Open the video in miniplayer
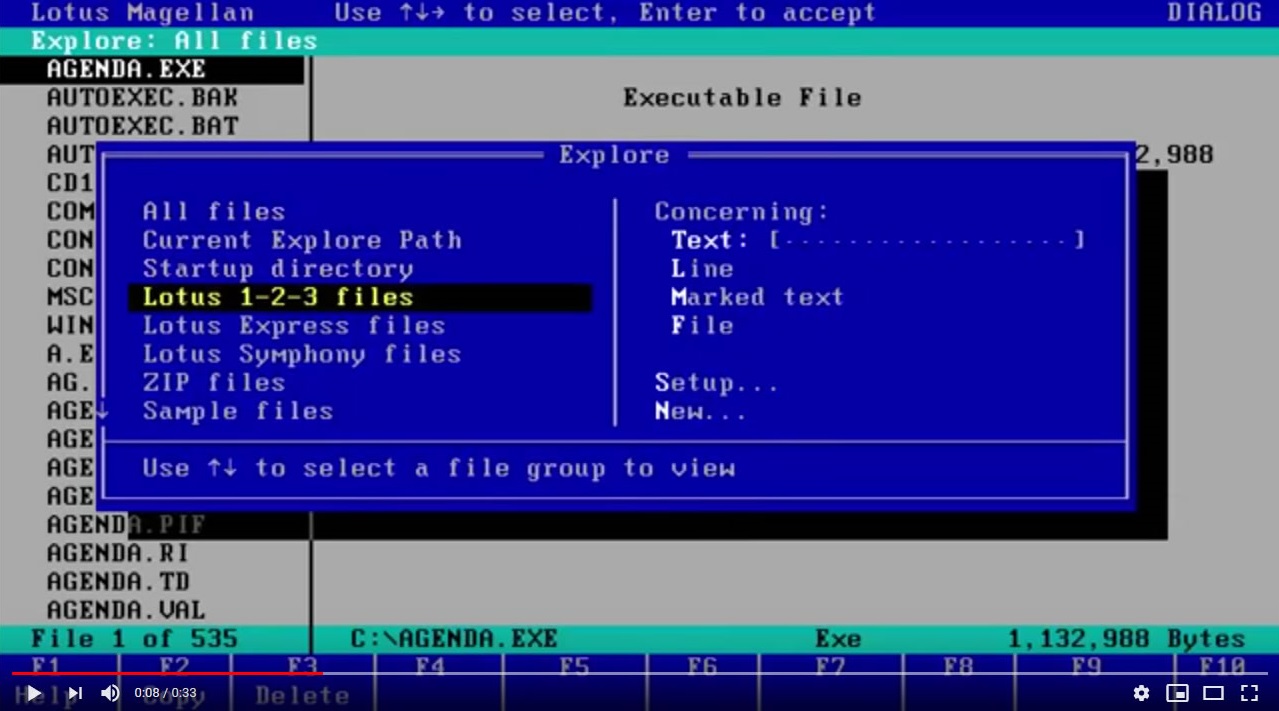Image resolution: width=1279 pixels, height=711 pixels. 1177,692
